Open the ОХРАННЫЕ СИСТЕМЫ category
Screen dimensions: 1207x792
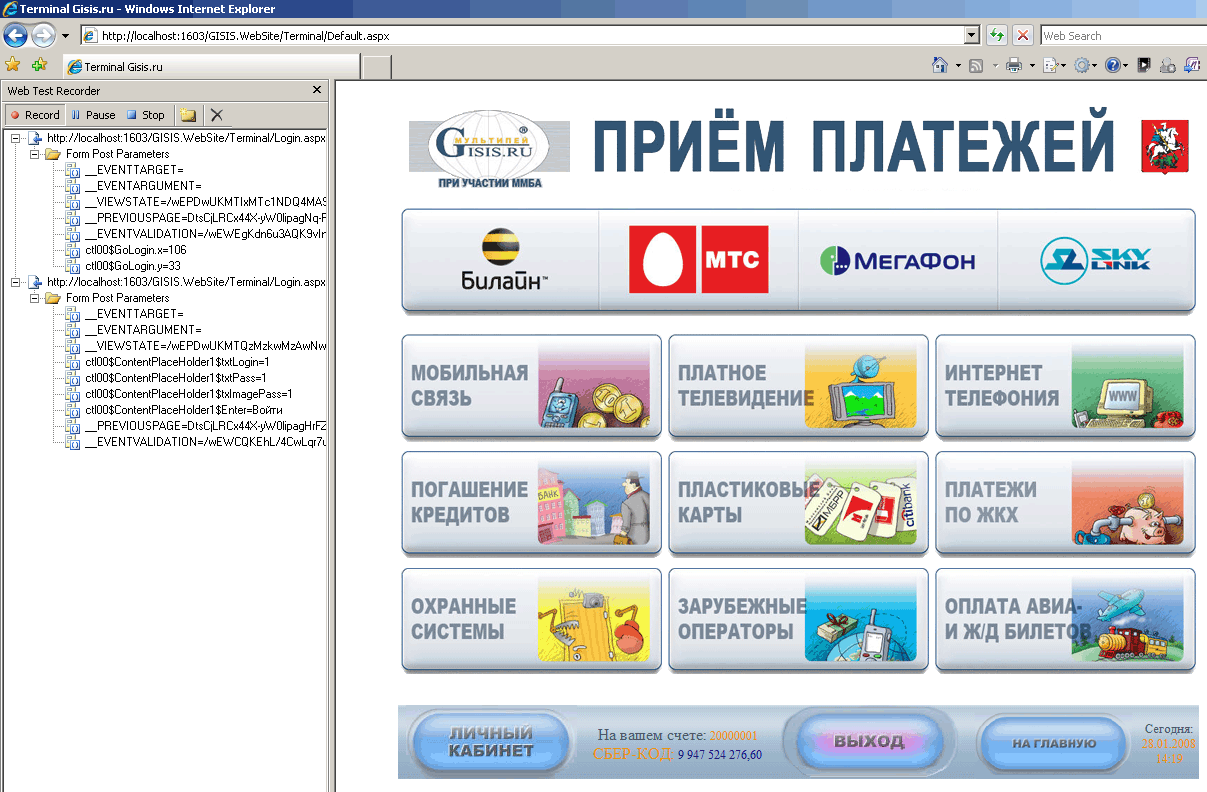tap(531, 620)
